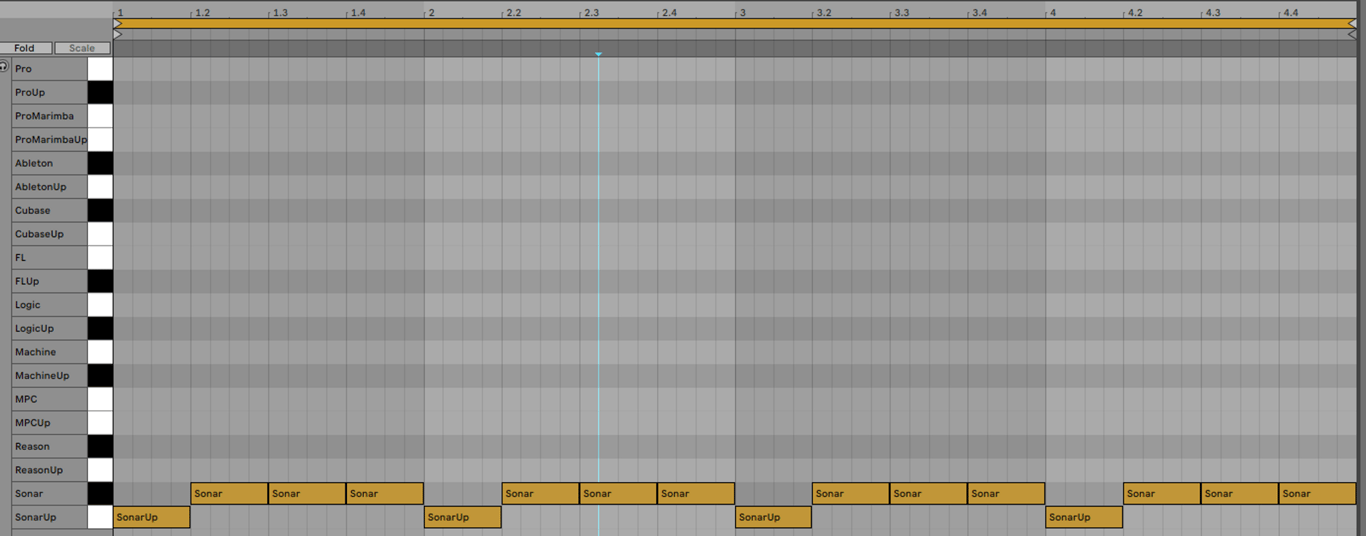Select the Sonar note at 3.2
The width and height of the screenshot is (1366, 536).
(851, 493)
